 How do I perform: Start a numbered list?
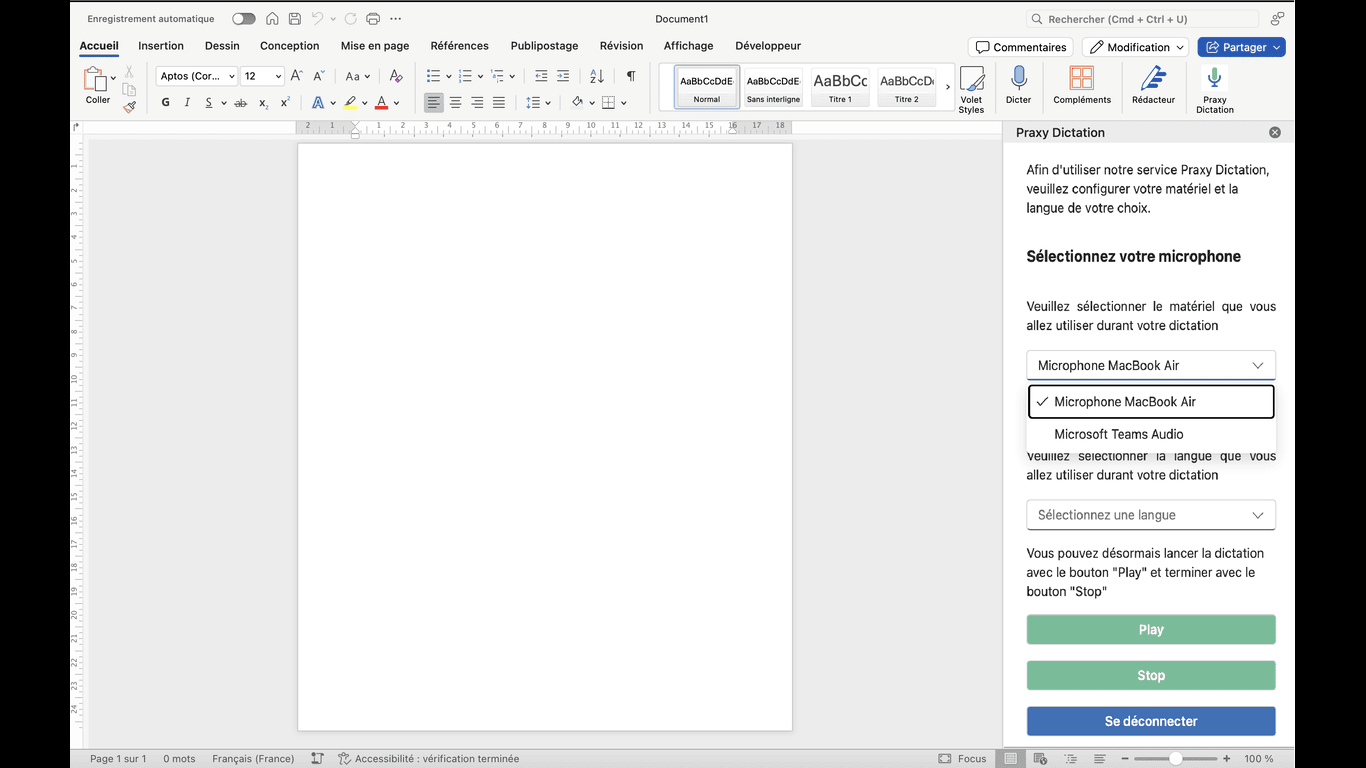pos(465,76)
